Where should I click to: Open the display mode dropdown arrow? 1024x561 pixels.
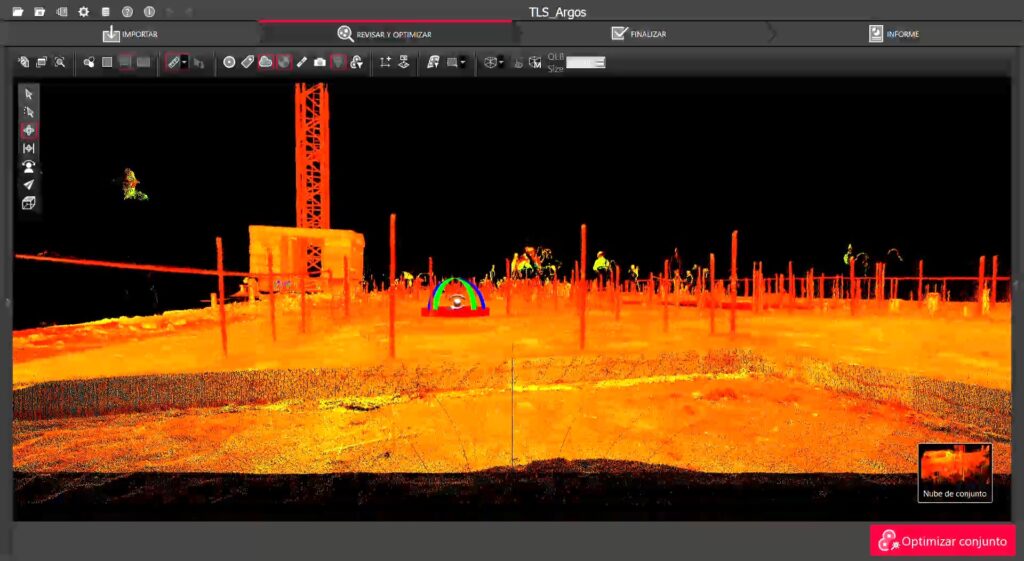click(x=463, y=62)
